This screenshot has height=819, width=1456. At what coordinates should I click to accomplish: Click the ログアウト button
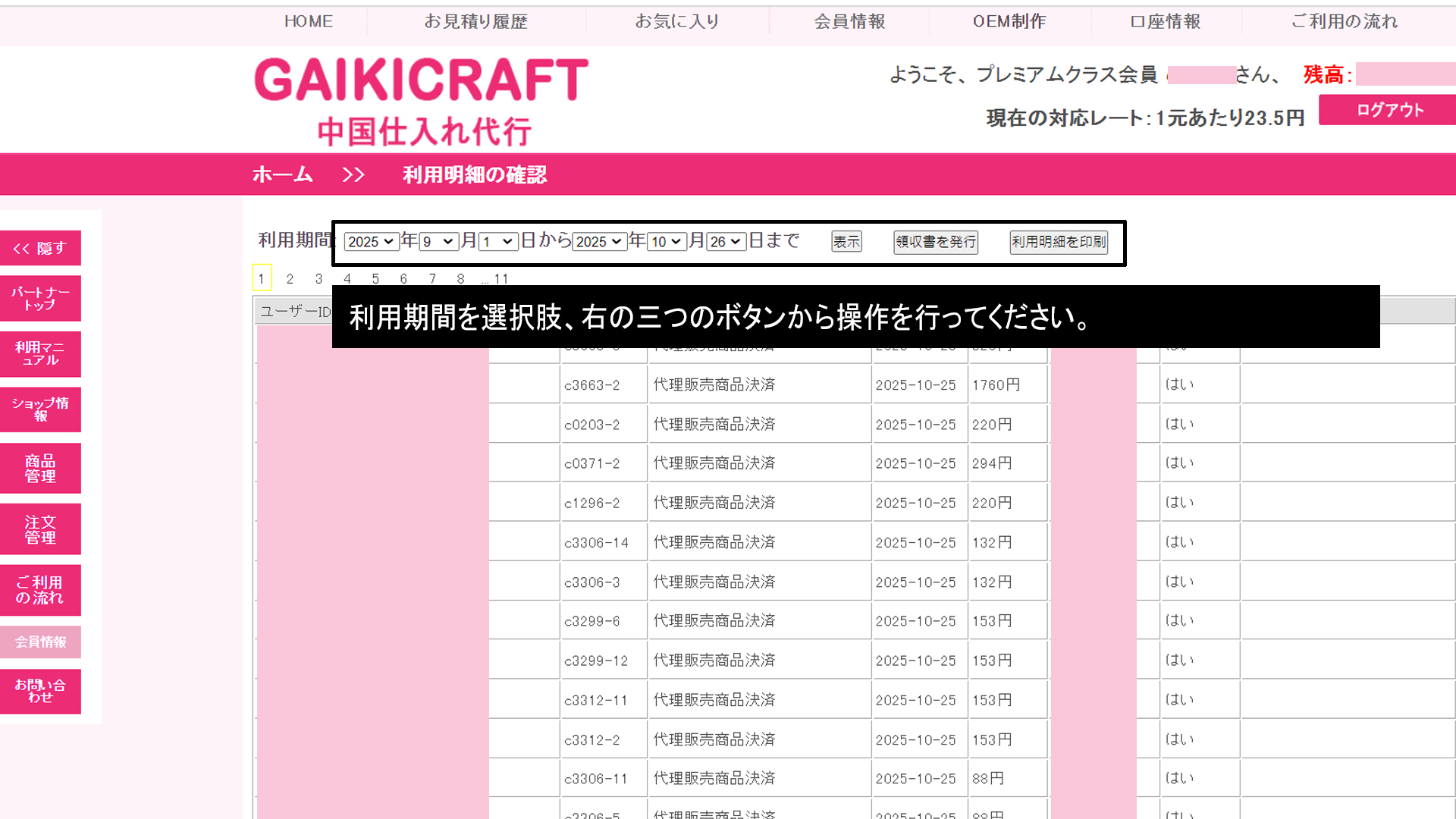tap(1389, 110)
